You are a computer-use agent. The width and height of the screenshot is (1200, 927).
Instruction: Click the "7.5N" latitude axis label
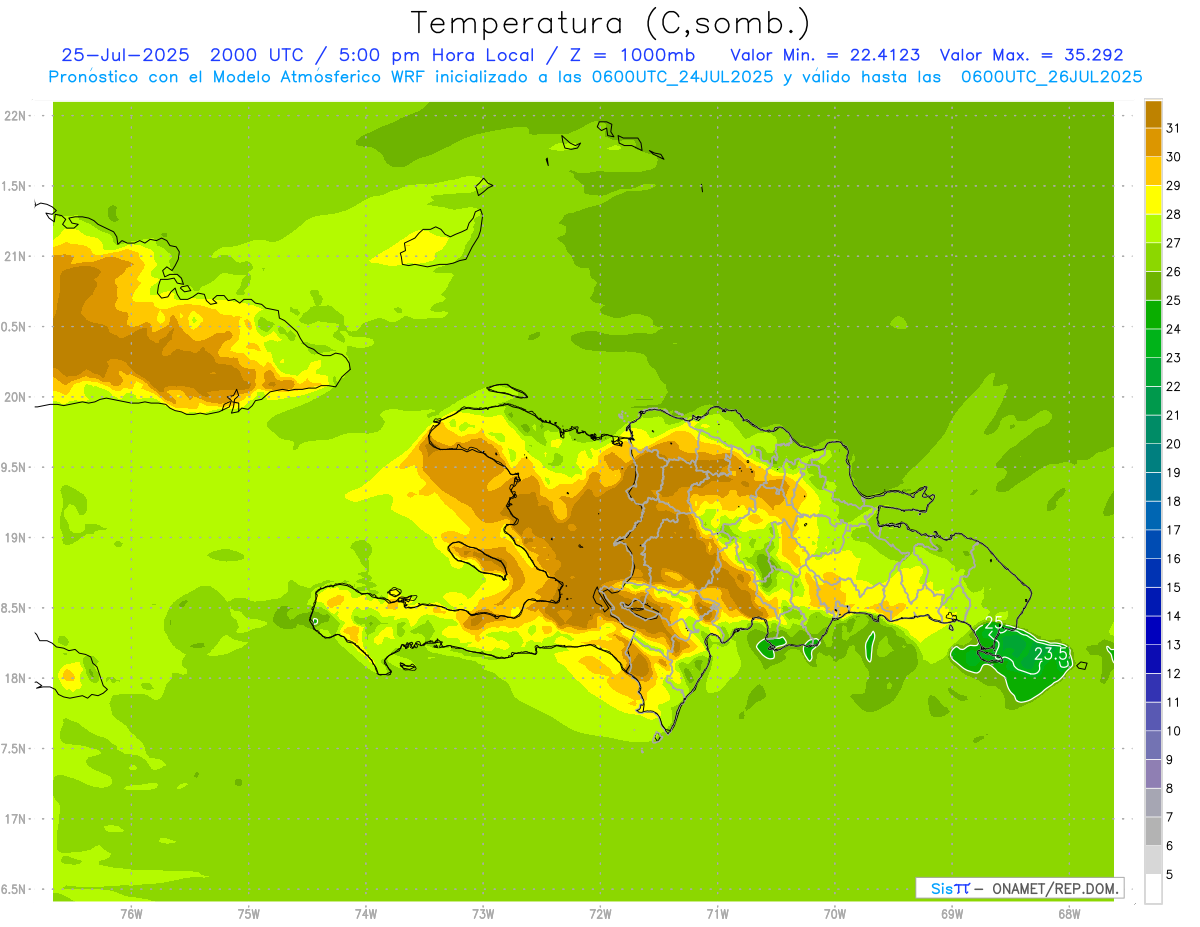point(15,748)
